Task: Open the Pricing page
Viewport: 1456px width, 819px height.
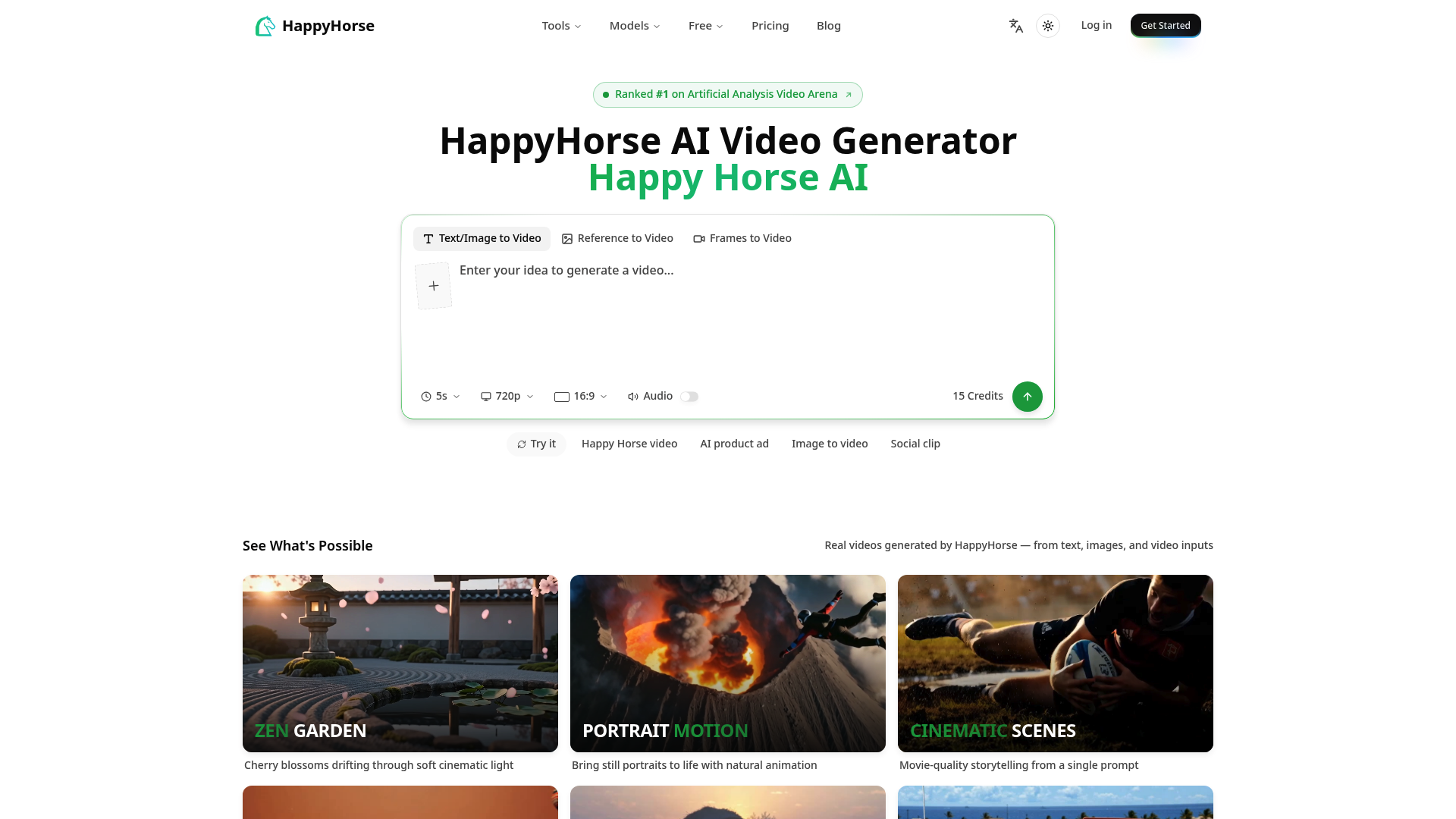Action: click(770, 25)
